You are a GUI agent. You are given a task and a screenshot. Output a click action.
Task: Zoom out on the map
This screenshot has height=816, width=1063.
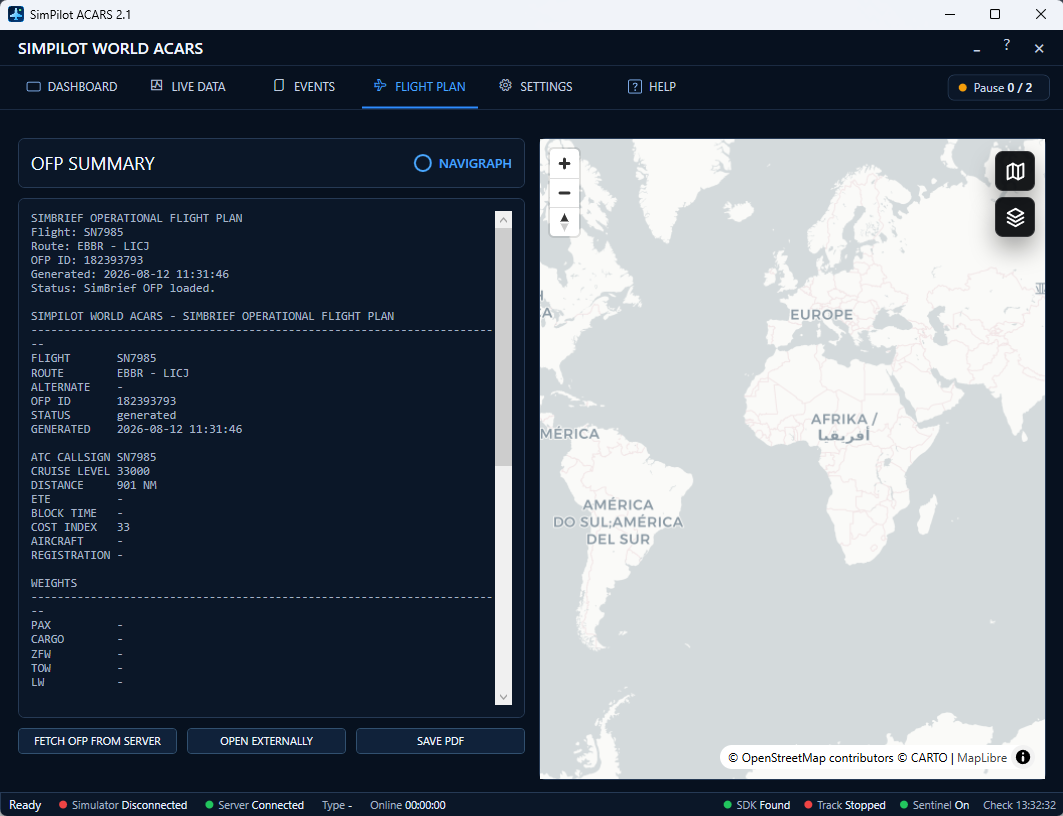[564, 193]
